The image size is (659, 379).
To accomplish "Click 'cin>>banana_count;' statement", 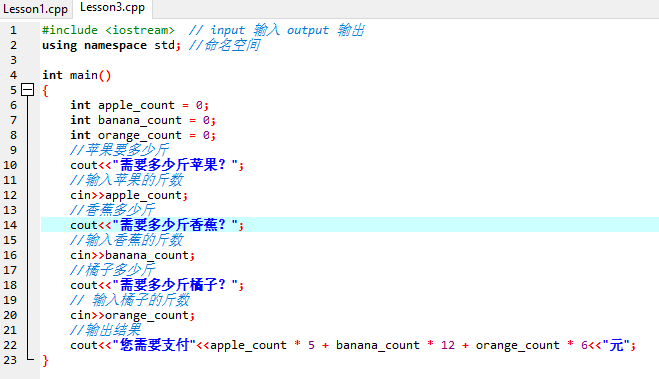I will (x=132, y=255).
